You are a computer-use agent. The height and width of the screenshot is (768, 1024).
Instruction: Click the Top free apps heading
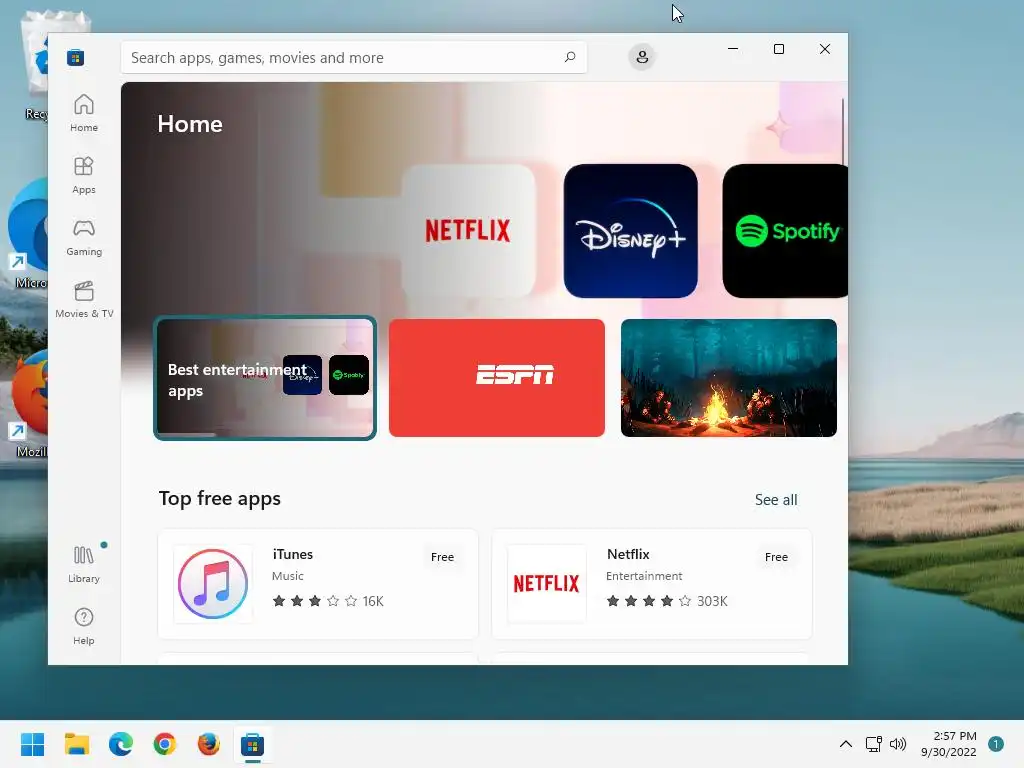(219, 499)
